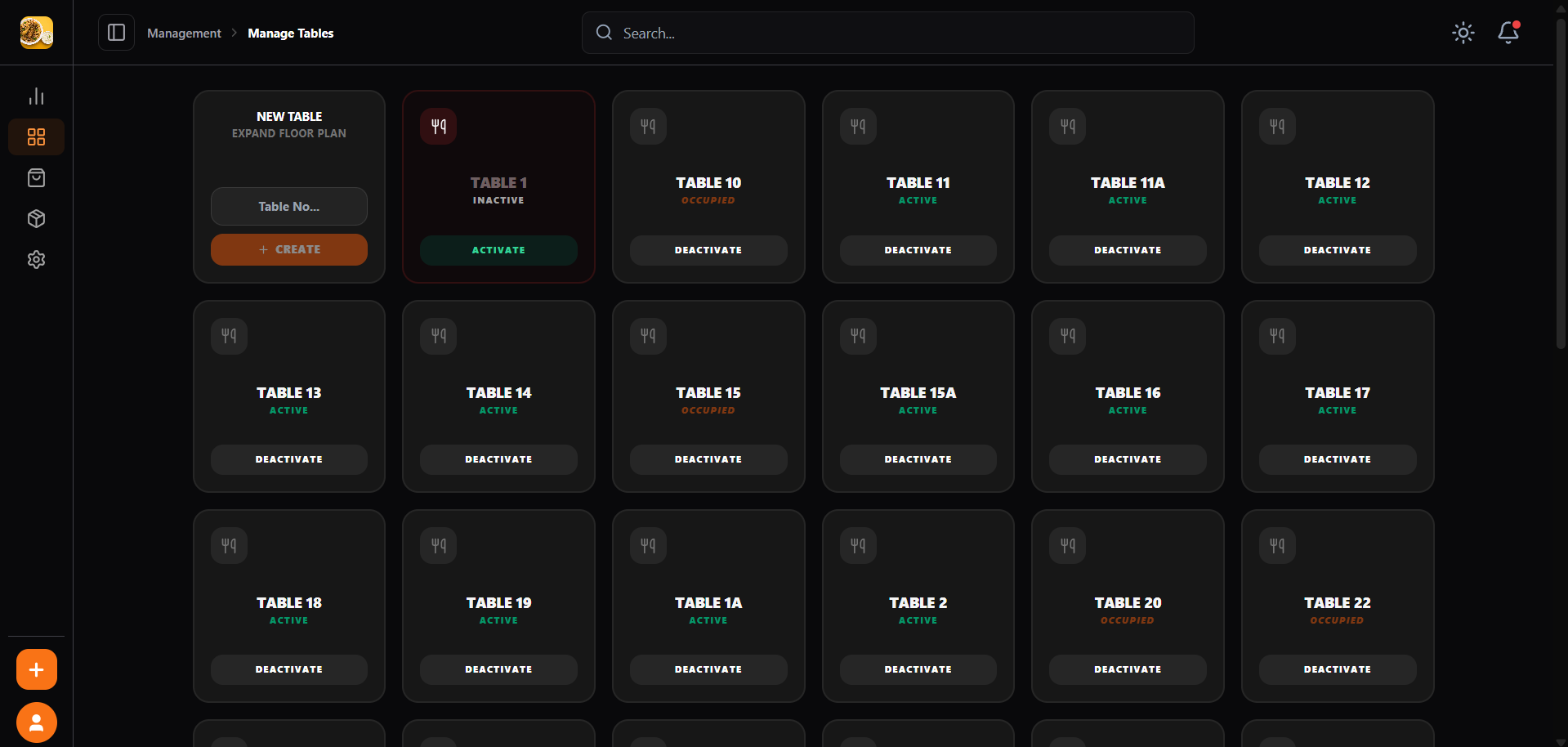
Task: Click the utensils icon on Table 13
Action: point(229,336)
